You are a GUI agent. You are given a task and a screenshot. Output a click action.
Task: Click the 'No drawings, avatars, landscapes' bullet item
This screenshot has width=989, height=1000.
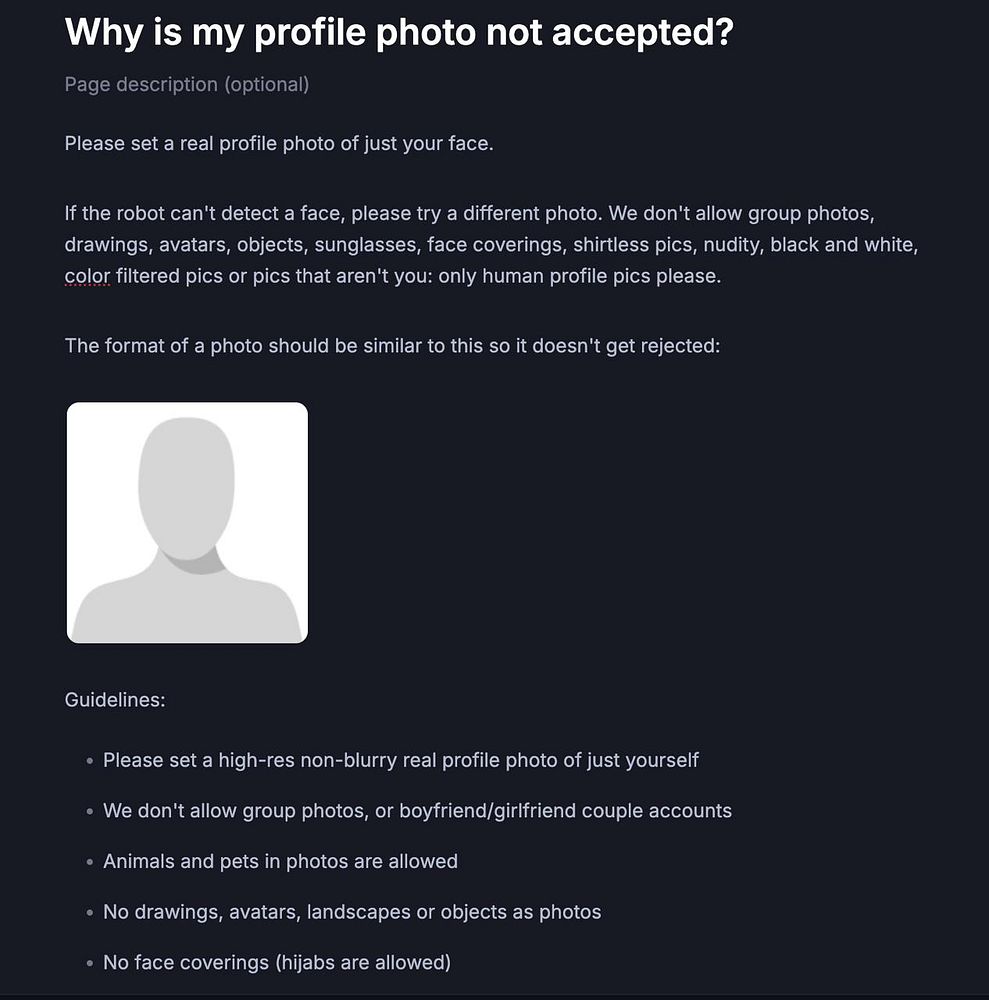click(352, 912)
